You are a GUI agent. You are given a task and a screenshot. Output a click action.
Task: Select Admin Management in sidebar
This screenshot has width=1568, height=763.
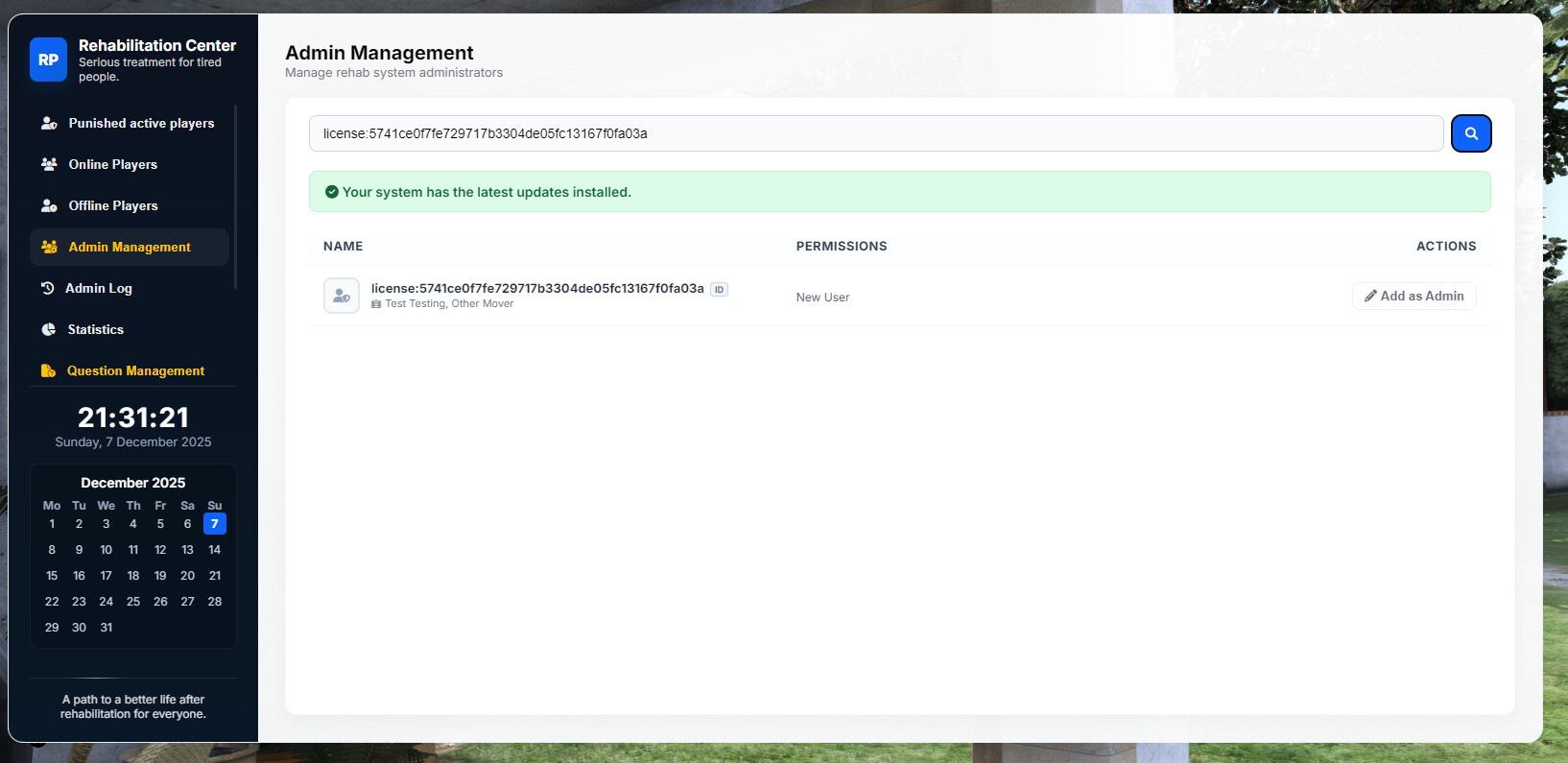click(x=130, y=248)
